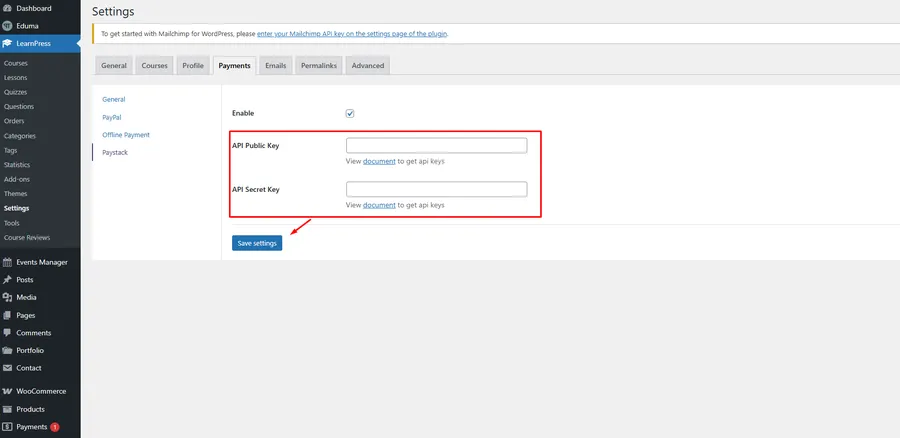Open Themes in LearnPress submenu

click(15, 194)
